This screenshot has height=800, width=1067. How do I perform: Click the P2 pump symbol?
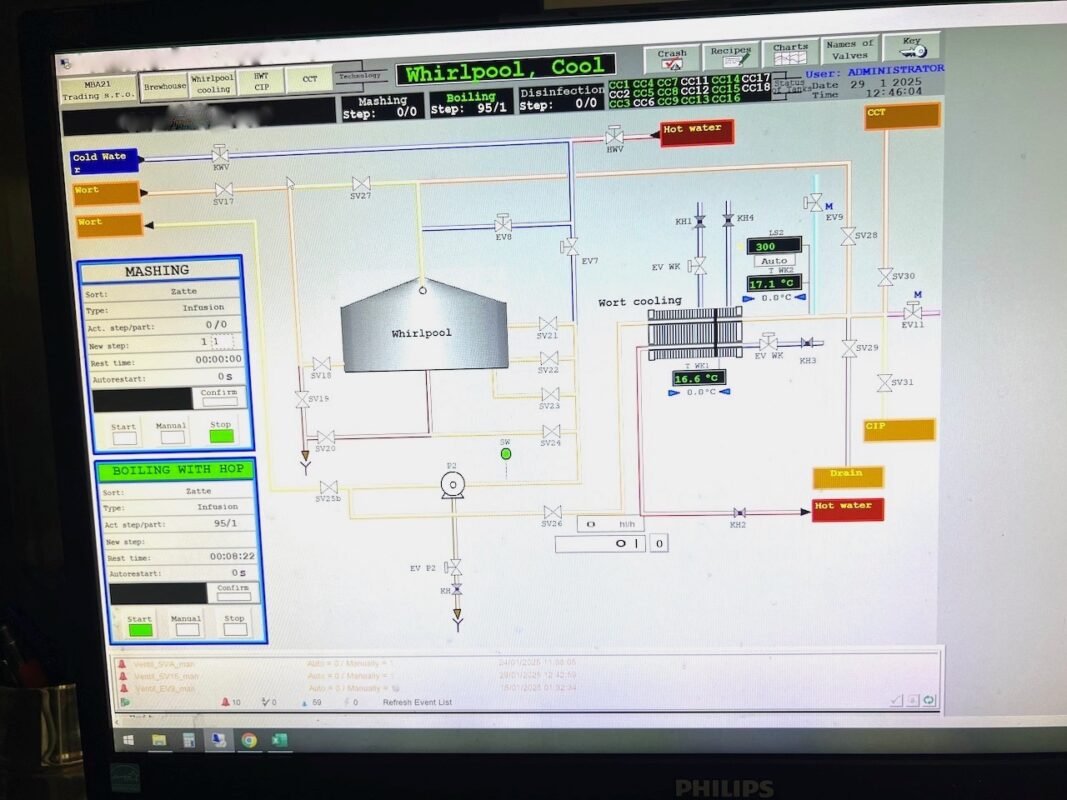coord(453,486)
